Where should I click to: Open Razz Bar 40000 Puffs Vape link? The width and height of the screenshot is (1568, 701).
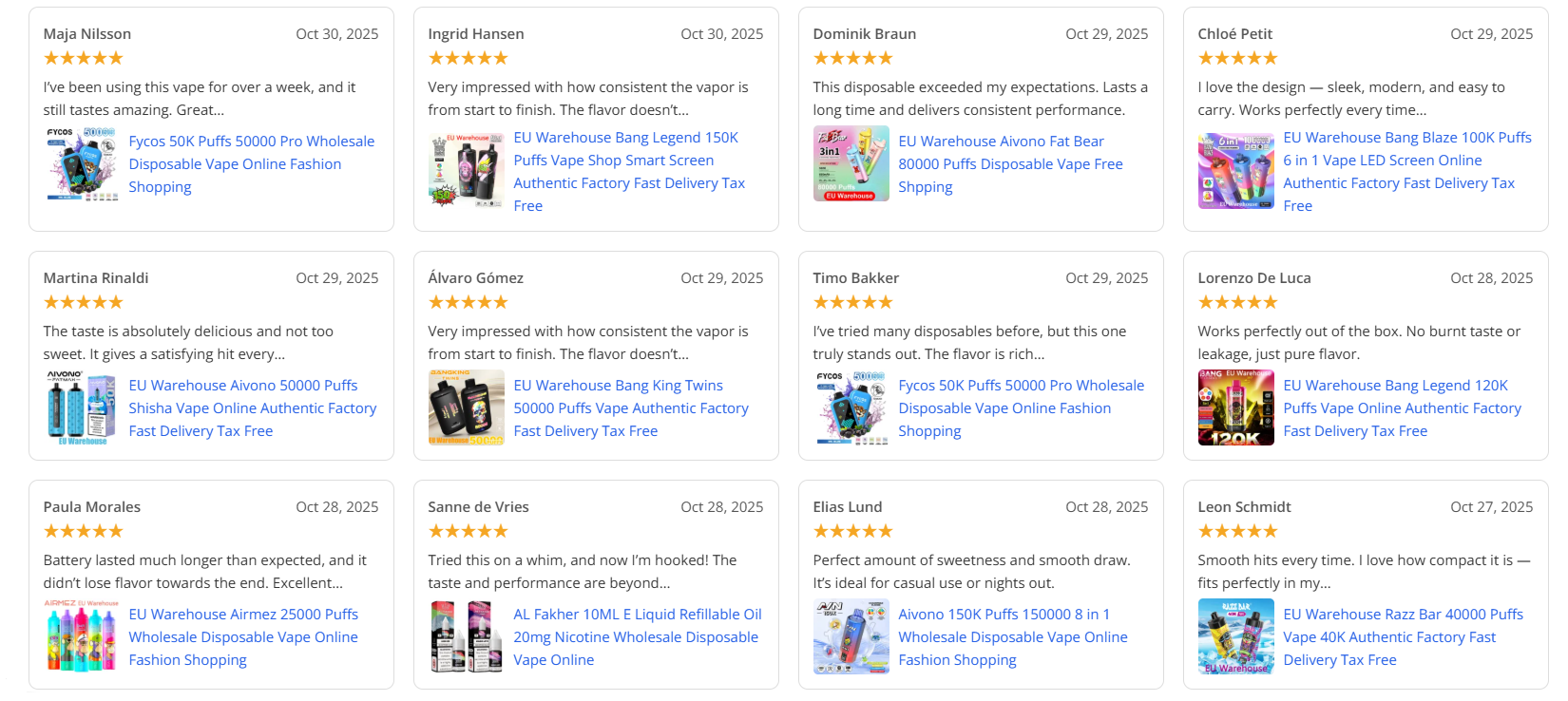click(1402, 636)
